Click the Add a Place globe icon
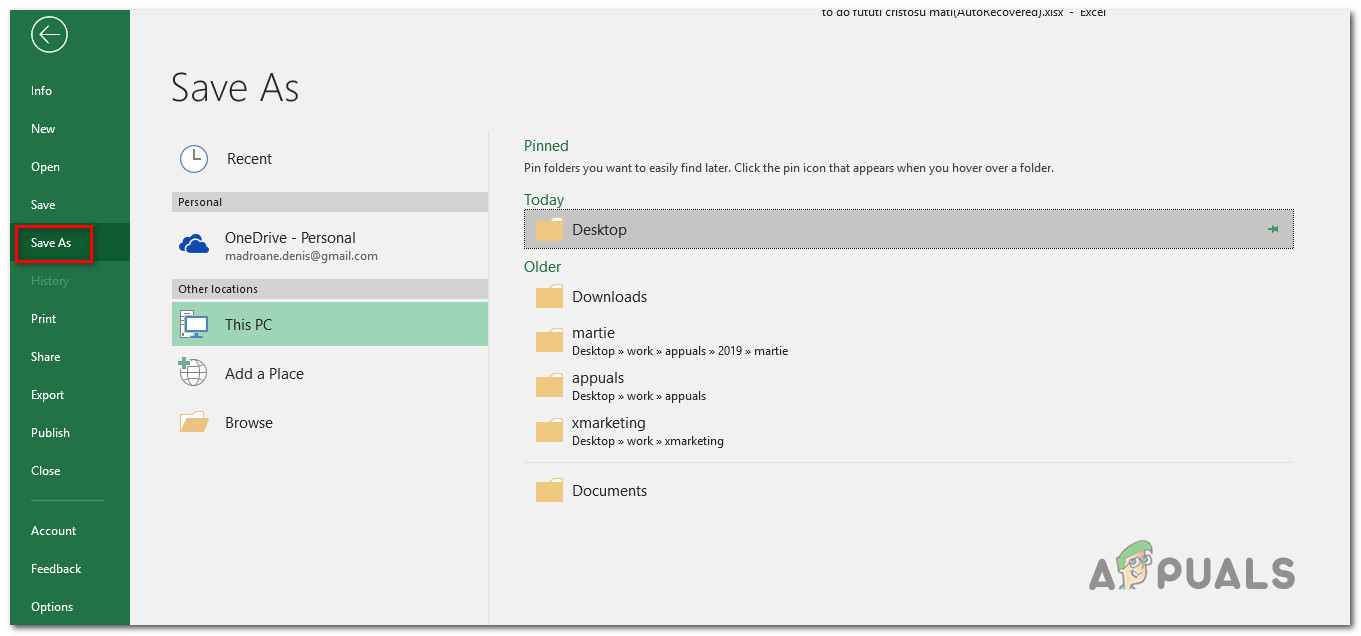 tap(194, 373)
